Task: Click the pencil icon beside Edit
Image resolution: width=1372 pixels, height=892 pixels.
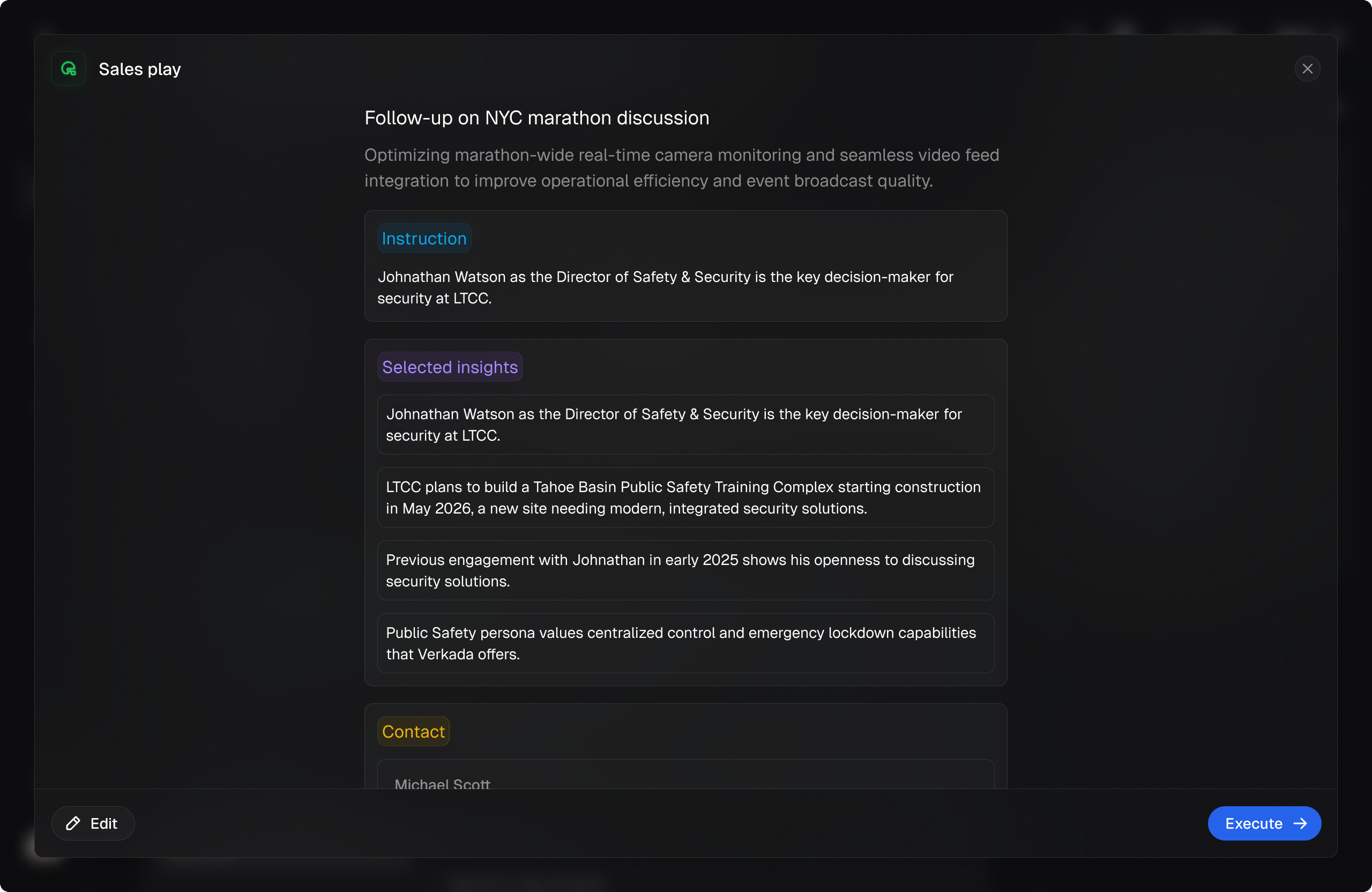Action: pyautogui.click(x=73, y=823)
